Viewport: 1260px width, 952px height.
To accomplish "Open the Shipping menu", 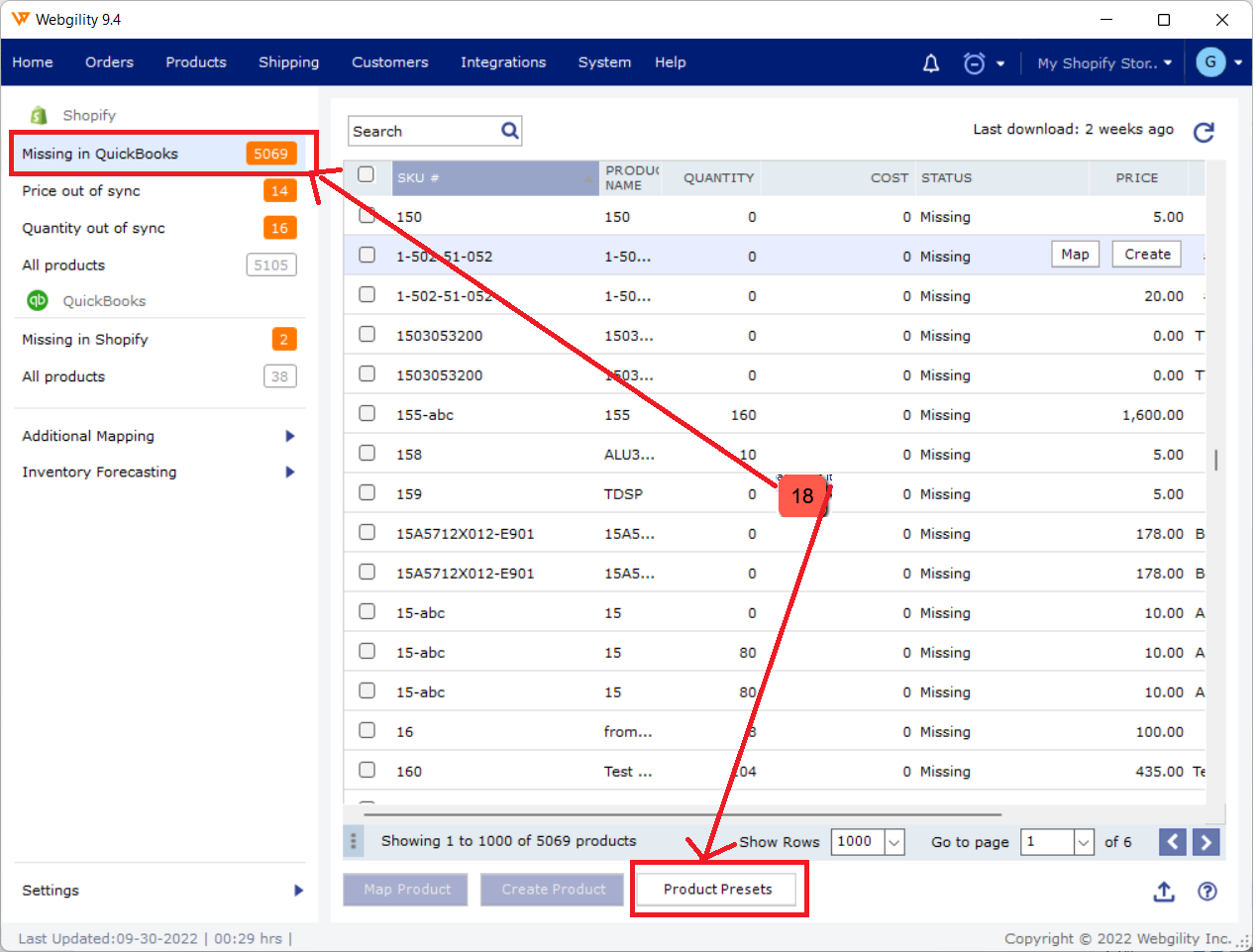I will [289, 62].
